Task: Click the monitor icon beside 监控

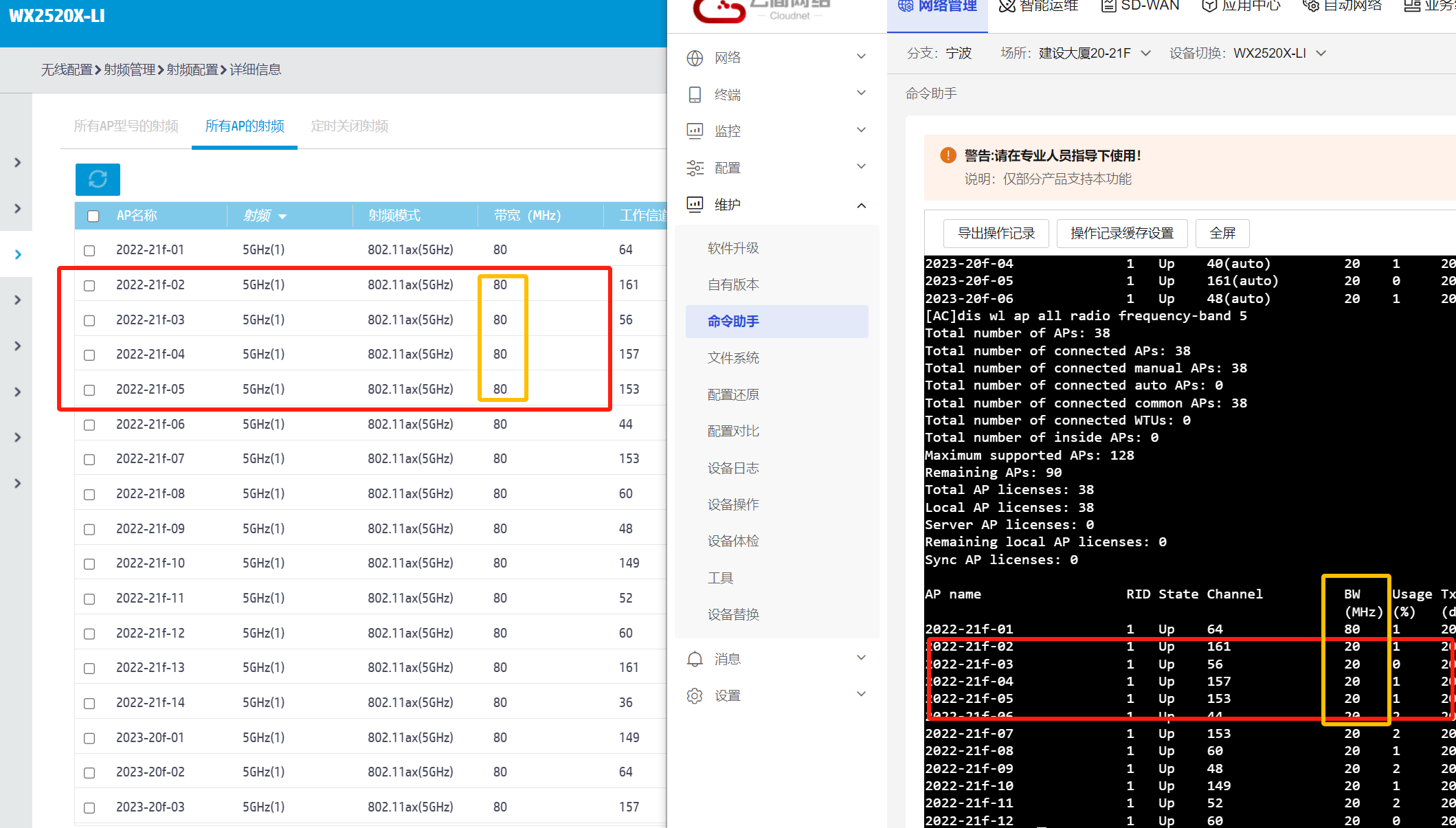Action: pos(695,131)
